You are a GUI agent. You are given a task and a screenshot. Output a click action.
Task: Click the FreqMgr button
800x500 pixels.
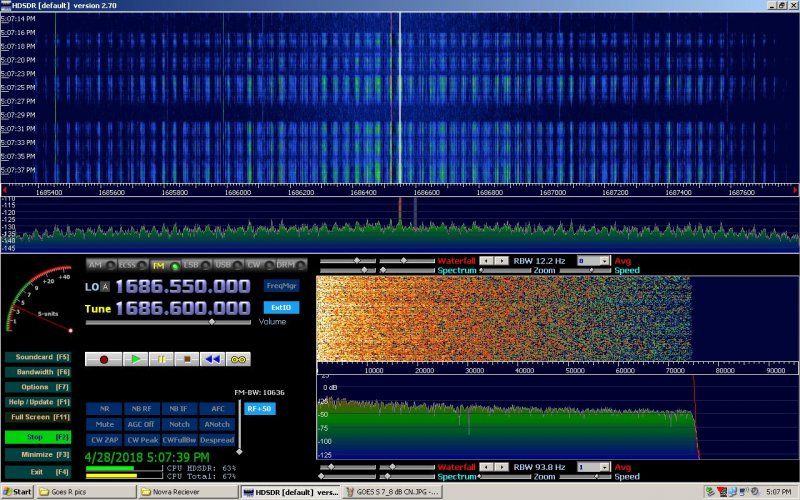click(x=281, y=285)
